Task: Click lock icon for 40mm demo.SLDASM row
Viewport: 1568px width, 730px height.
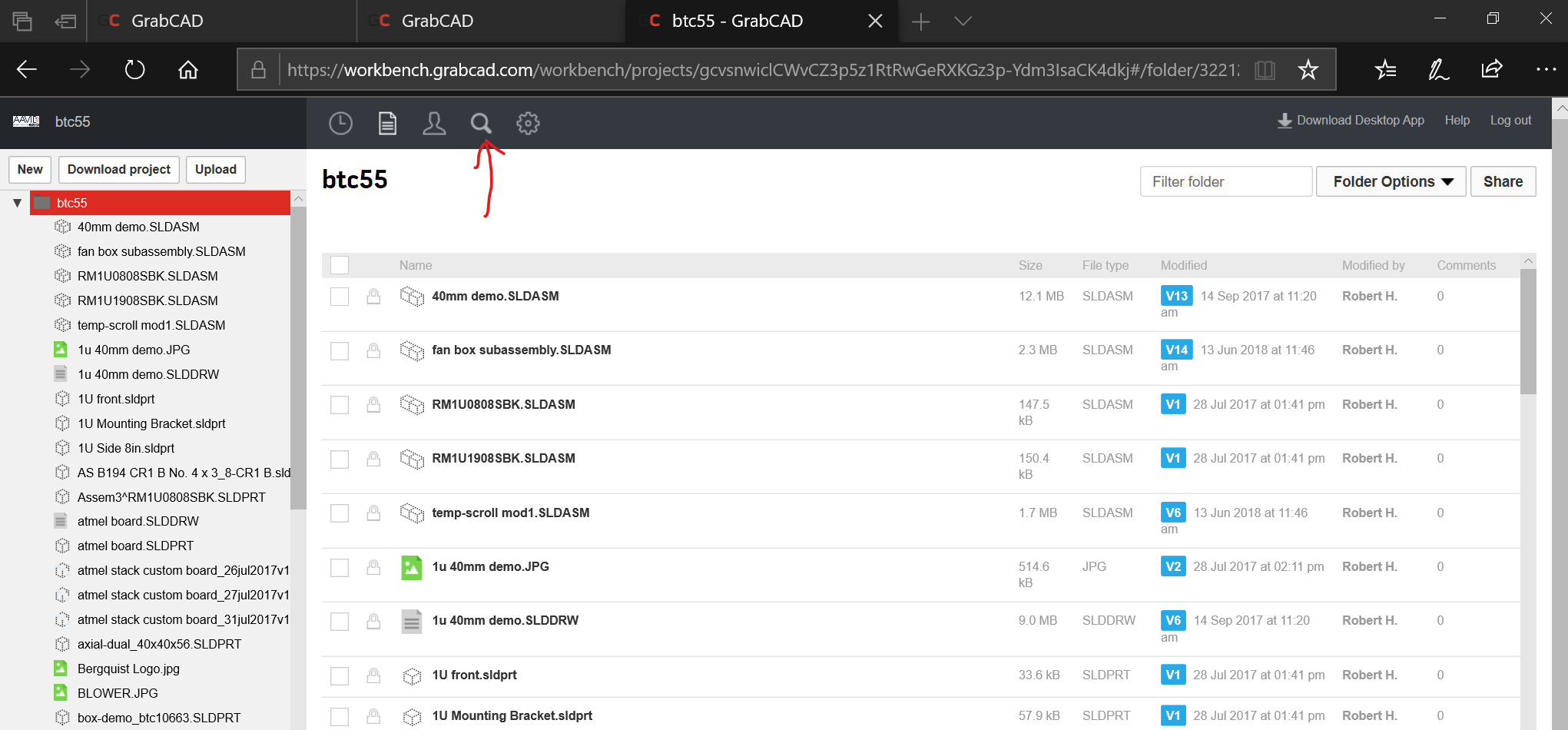Action: [x=373, y=297]
